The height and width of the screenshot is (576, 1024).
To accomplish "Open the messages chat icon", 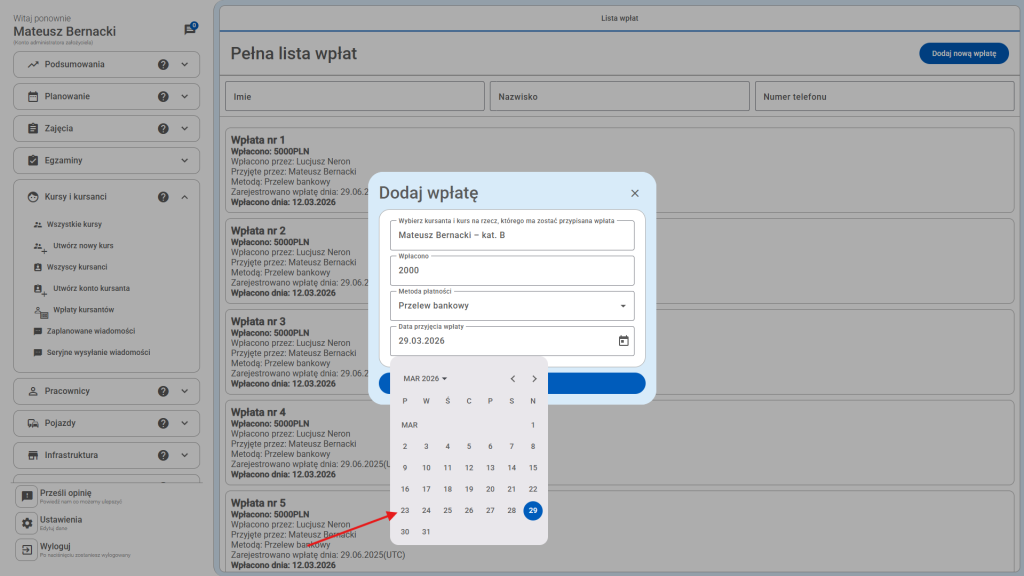I will [190, 30].
